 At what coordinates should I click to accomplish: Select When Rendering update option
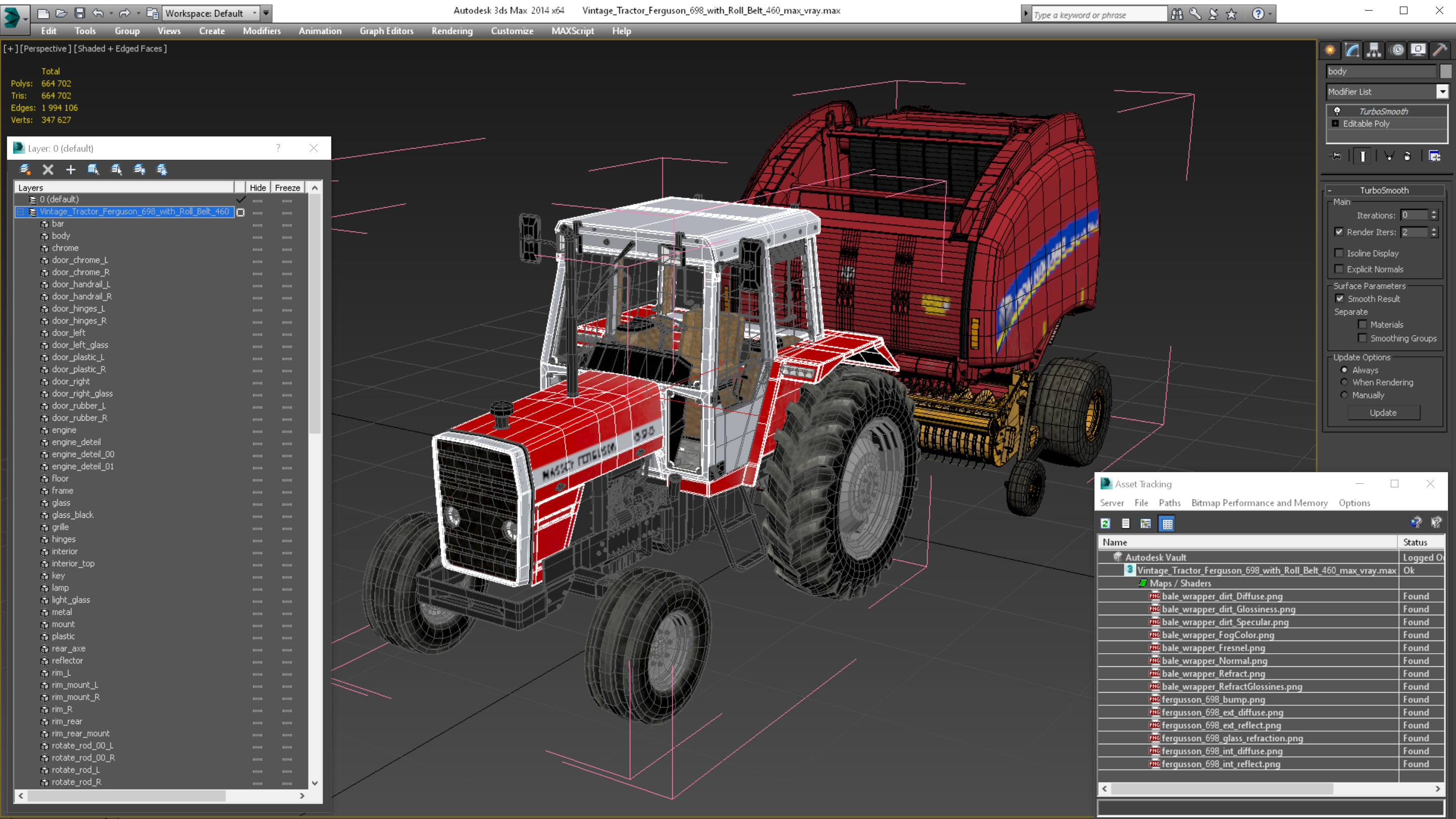1344,382
